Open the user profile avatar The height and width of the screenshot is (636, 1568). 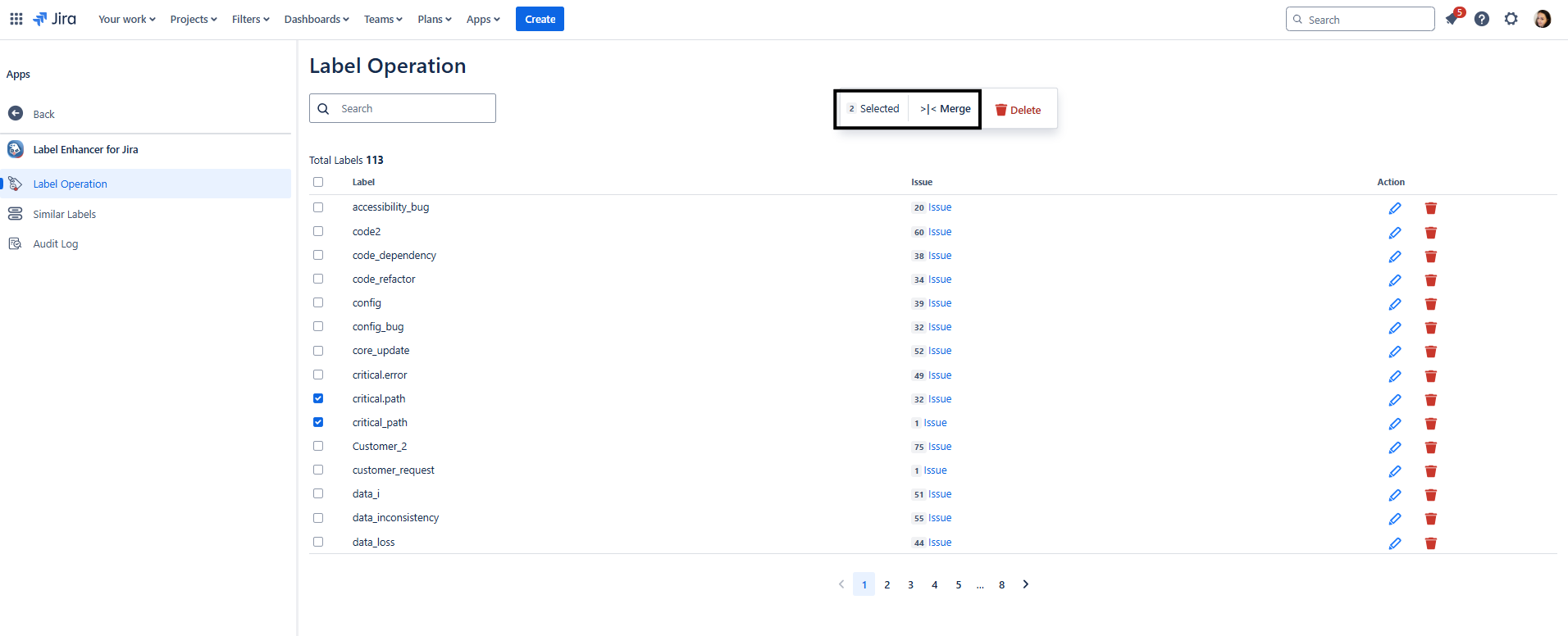pos(1543,19)
